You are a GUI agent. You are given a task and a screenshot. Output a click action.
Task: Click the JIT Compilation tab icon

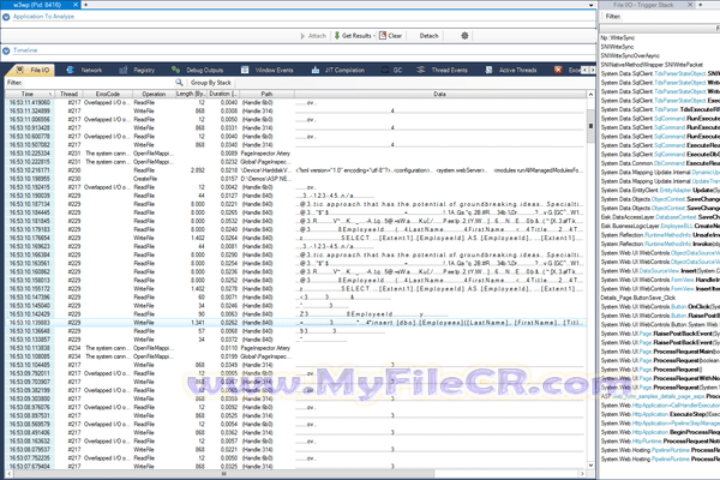[315, 70]
